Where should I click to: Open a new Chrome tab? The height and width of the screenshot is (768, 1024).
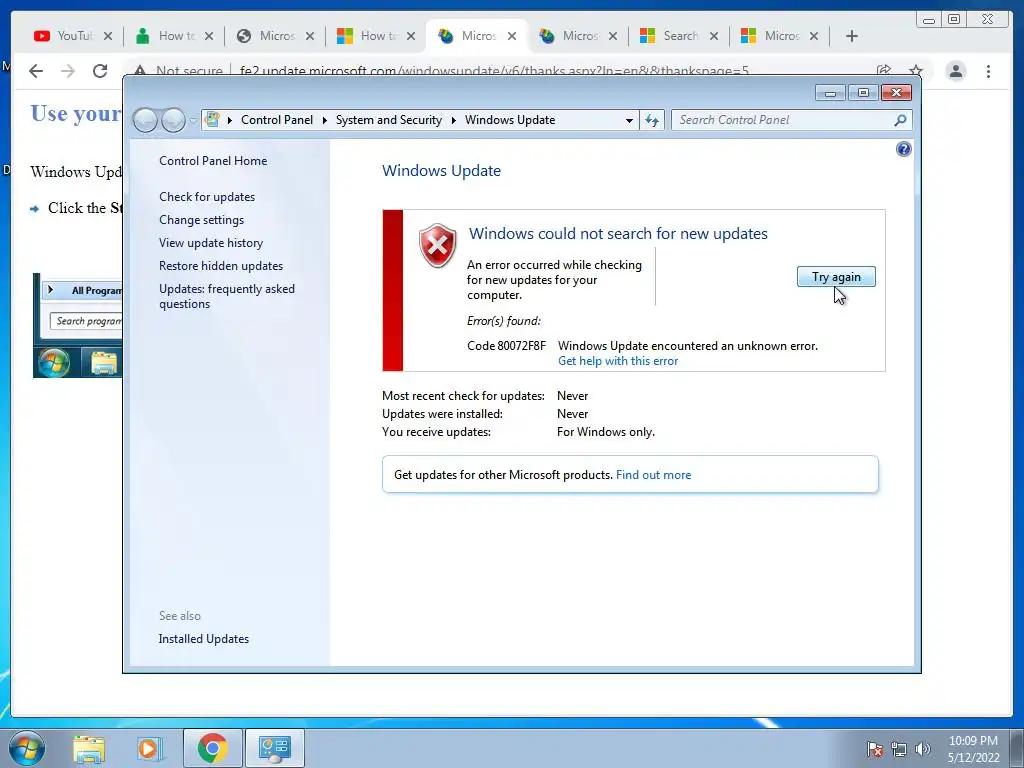(x=852, y=36)
